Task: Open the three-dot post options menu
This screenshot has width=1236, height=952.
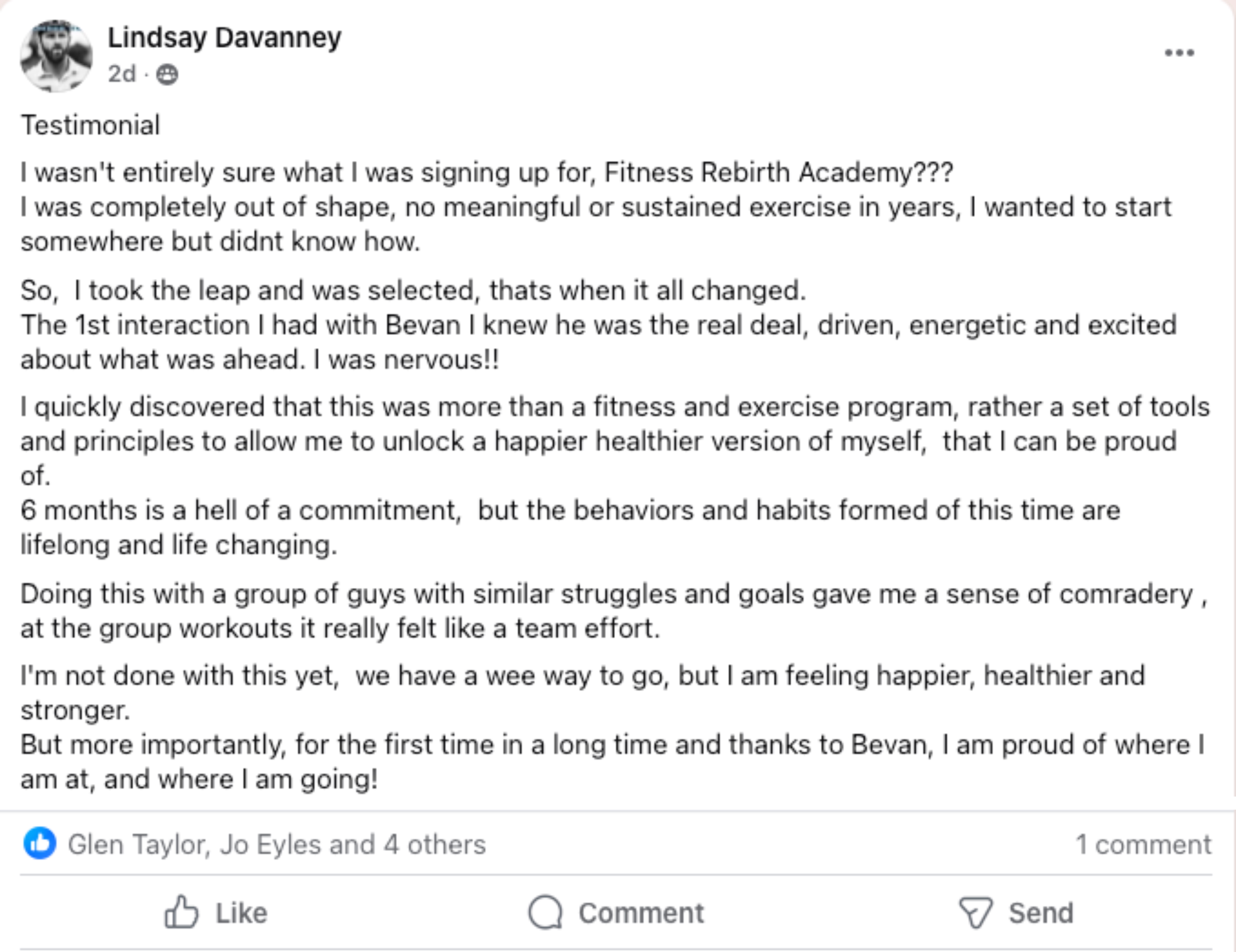Action: click(x=1179, y=53)
